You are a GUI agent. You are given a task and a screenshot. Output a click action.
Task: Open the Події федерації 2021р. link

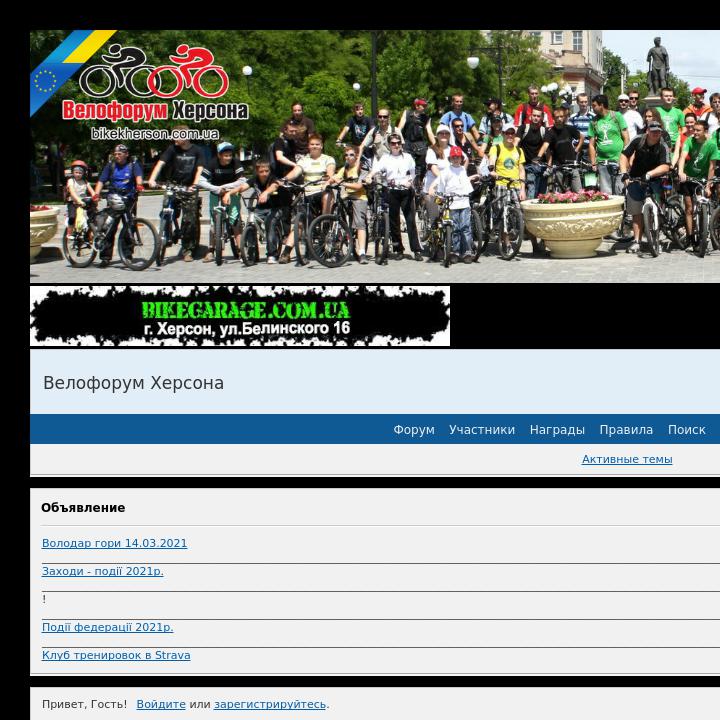click(x=107, y=627)
